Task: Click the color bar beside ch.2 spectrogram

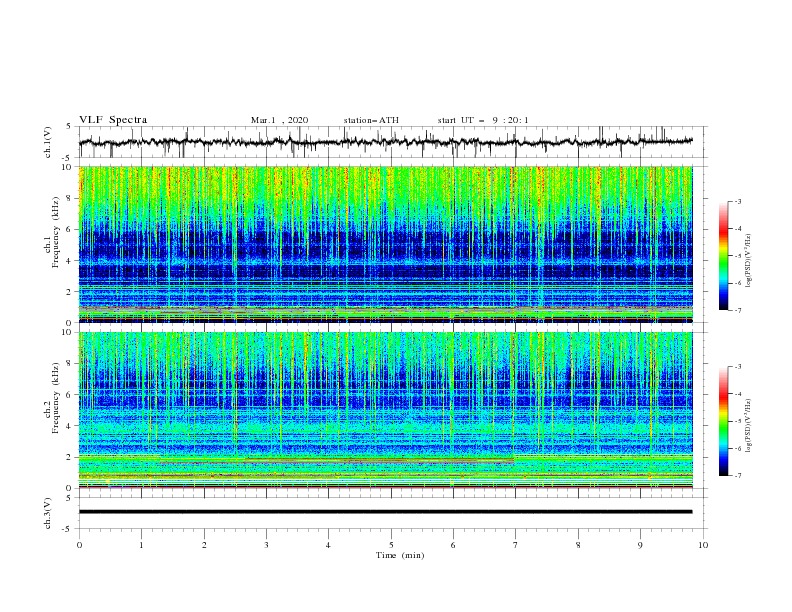Action: coord(723,421)
